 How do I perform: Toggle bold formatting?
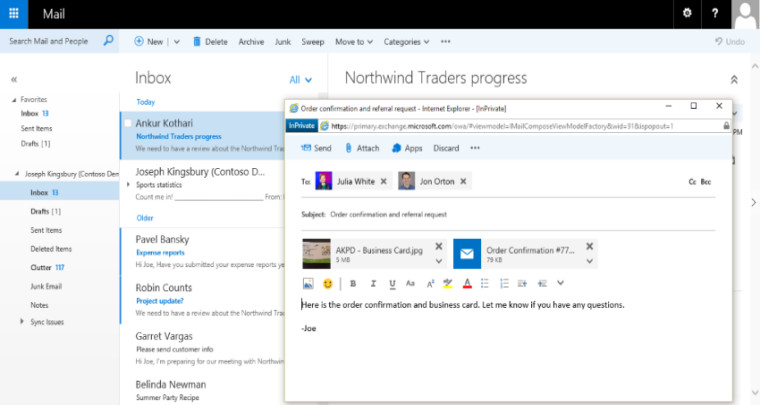point(353,283)
